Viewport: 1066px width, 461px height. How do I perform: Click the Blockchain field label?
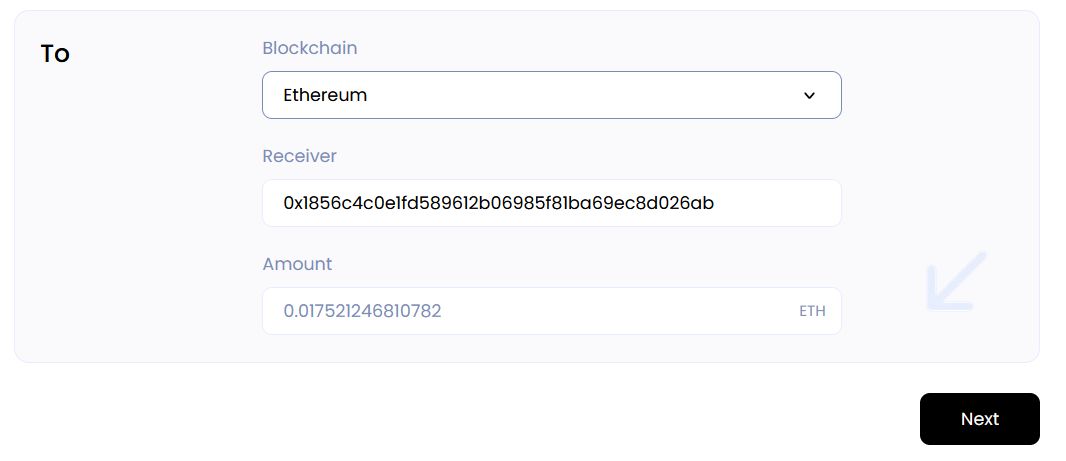[309, 48]
